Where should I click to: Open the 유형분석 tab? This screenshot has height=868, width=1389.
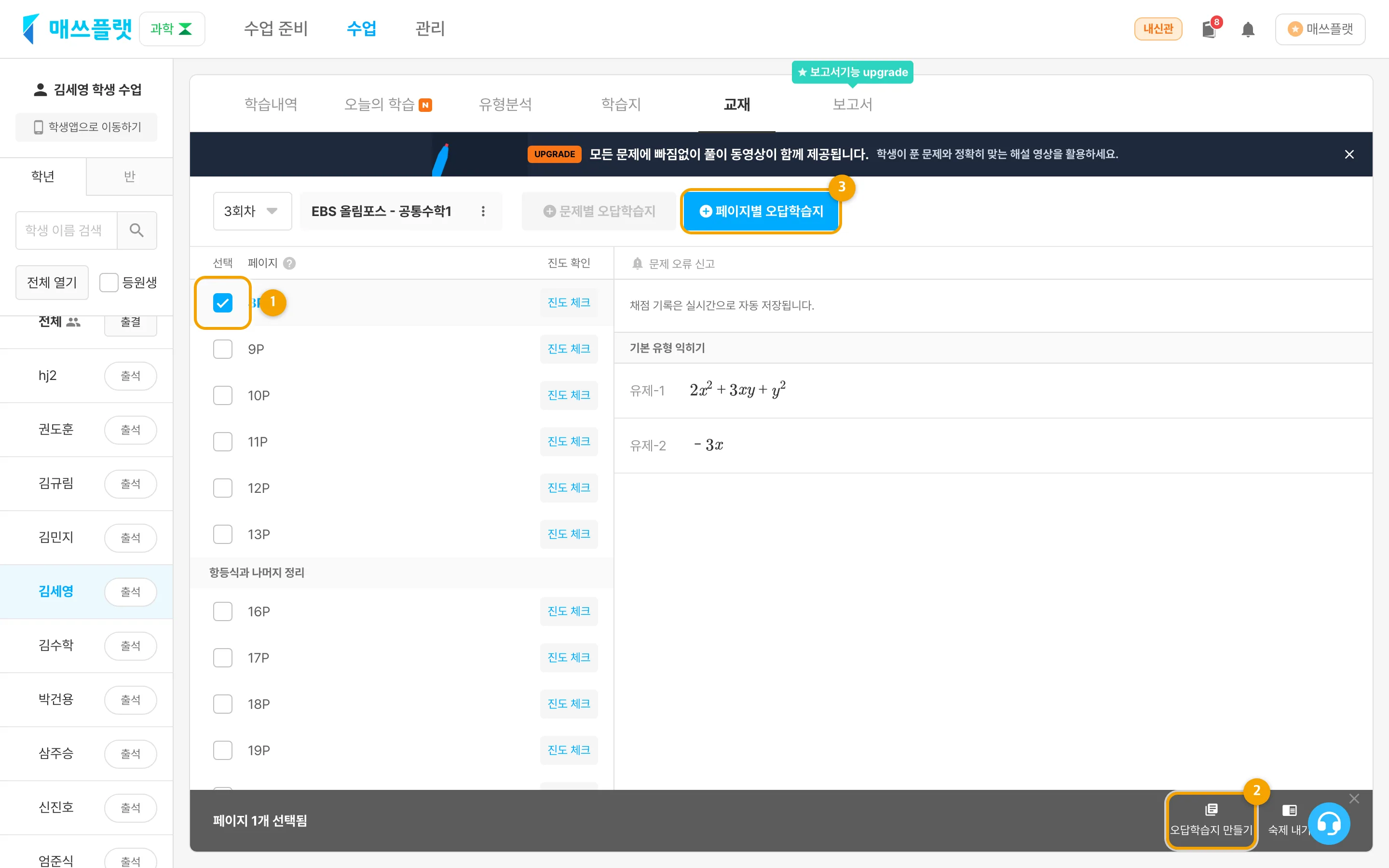(505, 104)
